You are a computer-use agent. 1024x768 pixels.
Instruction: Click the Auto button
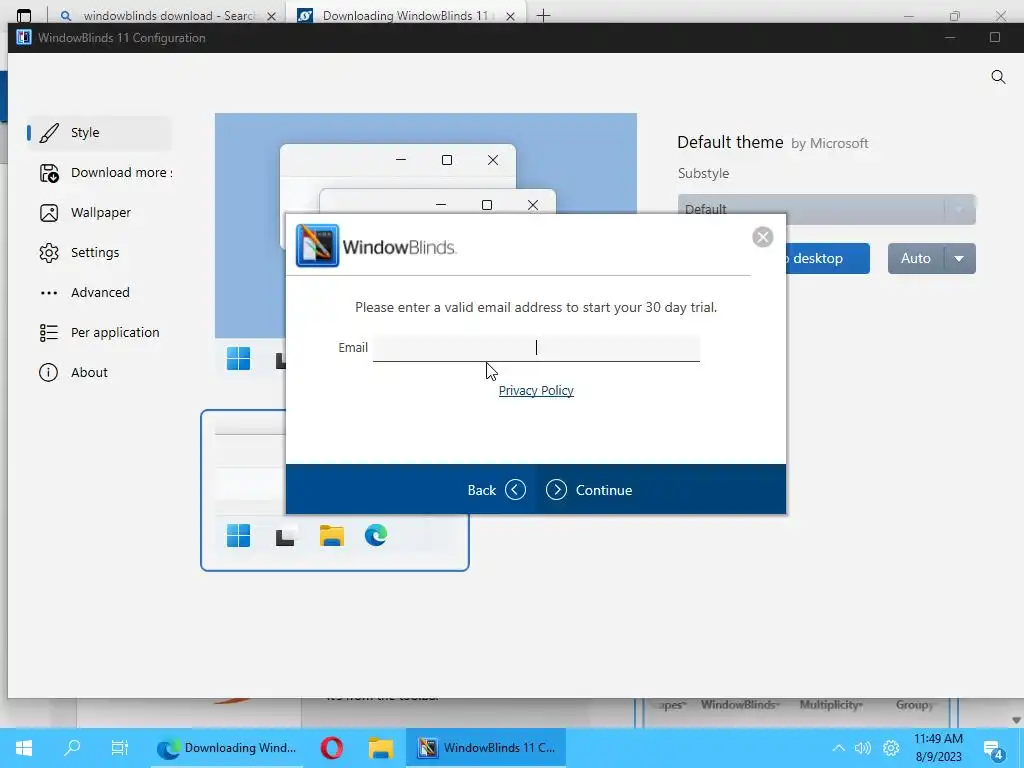[x=916, y=259]
